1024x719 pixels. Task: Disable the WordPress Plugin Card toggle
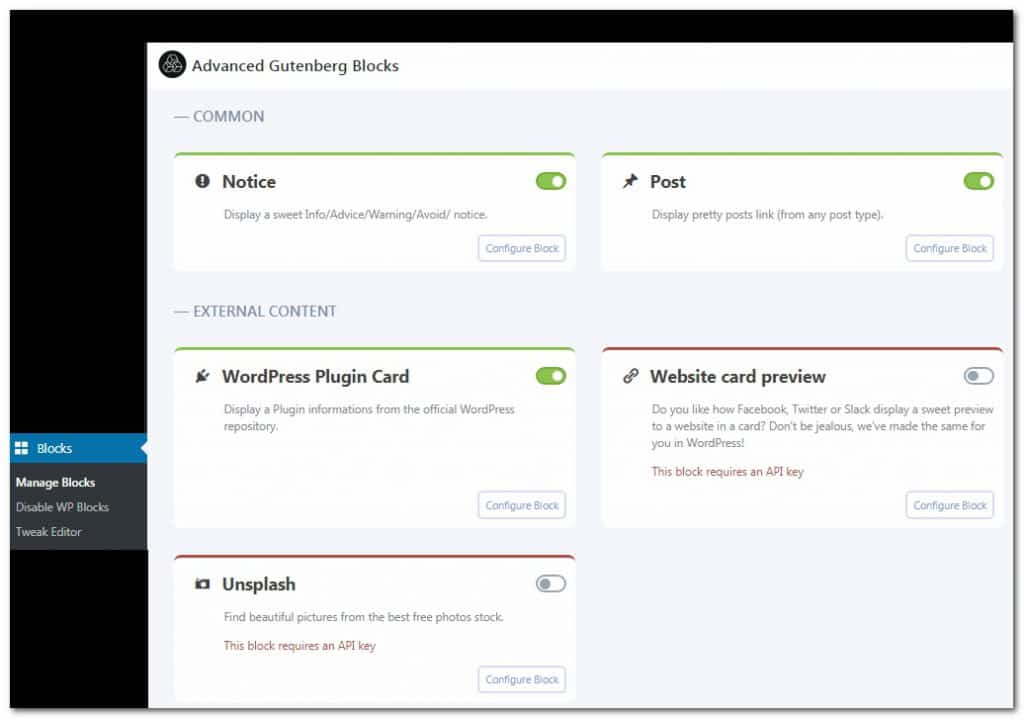coord(551,376)
